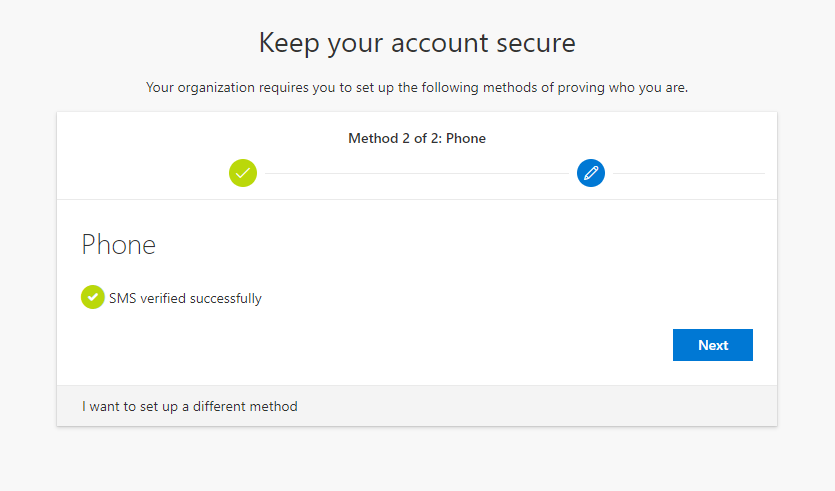Click progress line between the step icons
Screen dimensions: 835x491
[x=417, y=173]
